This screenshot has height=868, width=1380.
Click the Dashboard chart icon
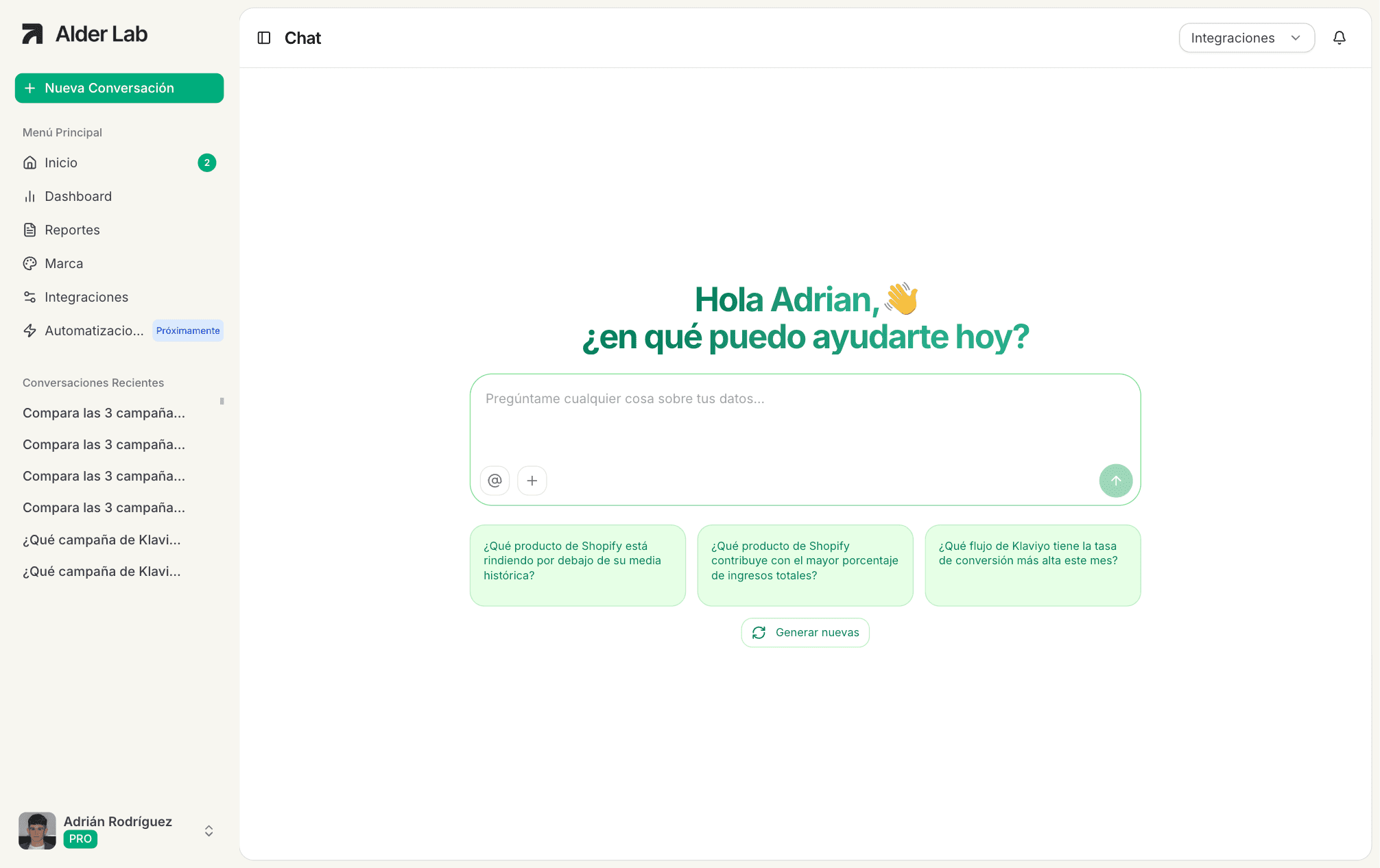30,196
